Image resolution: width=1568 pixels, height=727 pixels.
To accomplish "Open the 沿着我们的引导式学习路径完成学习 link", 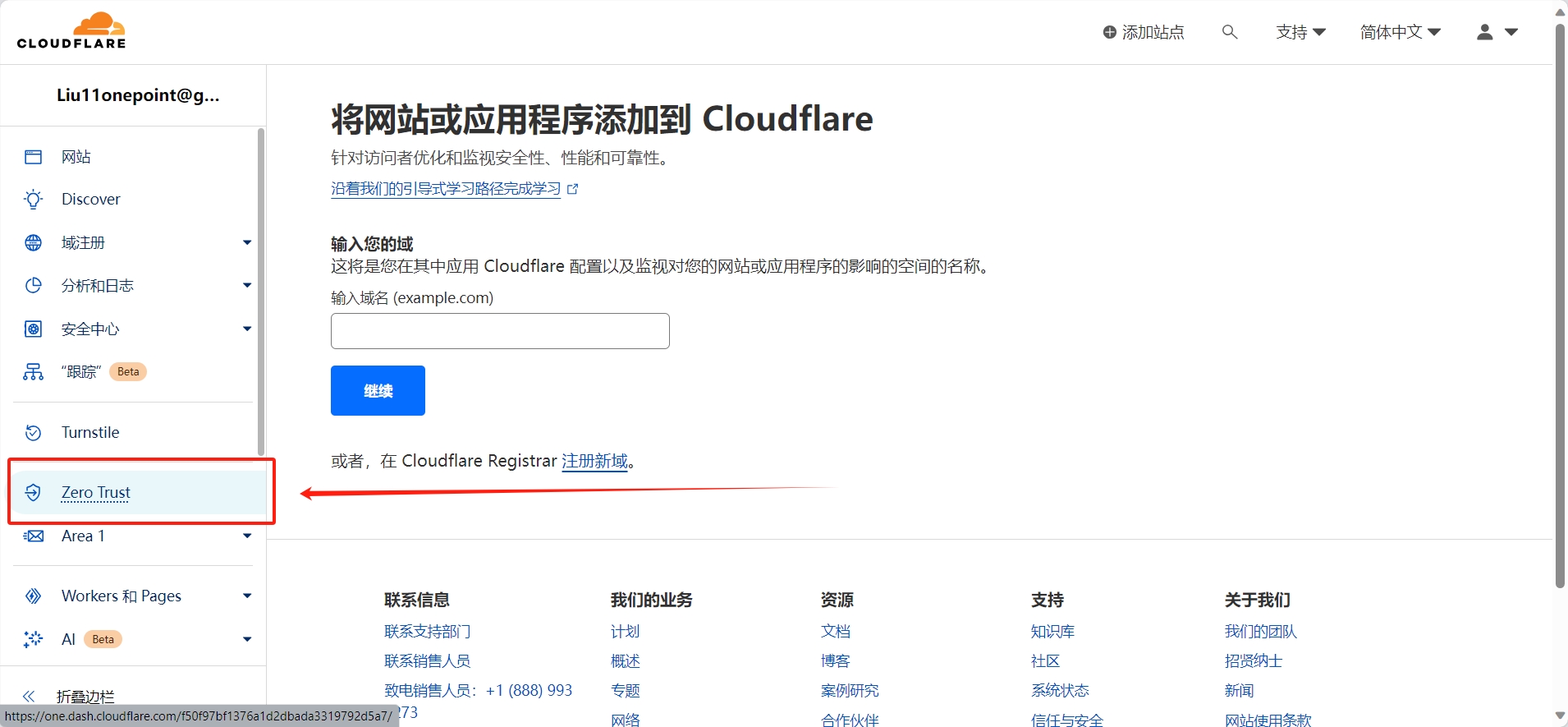I will (446, 189).
